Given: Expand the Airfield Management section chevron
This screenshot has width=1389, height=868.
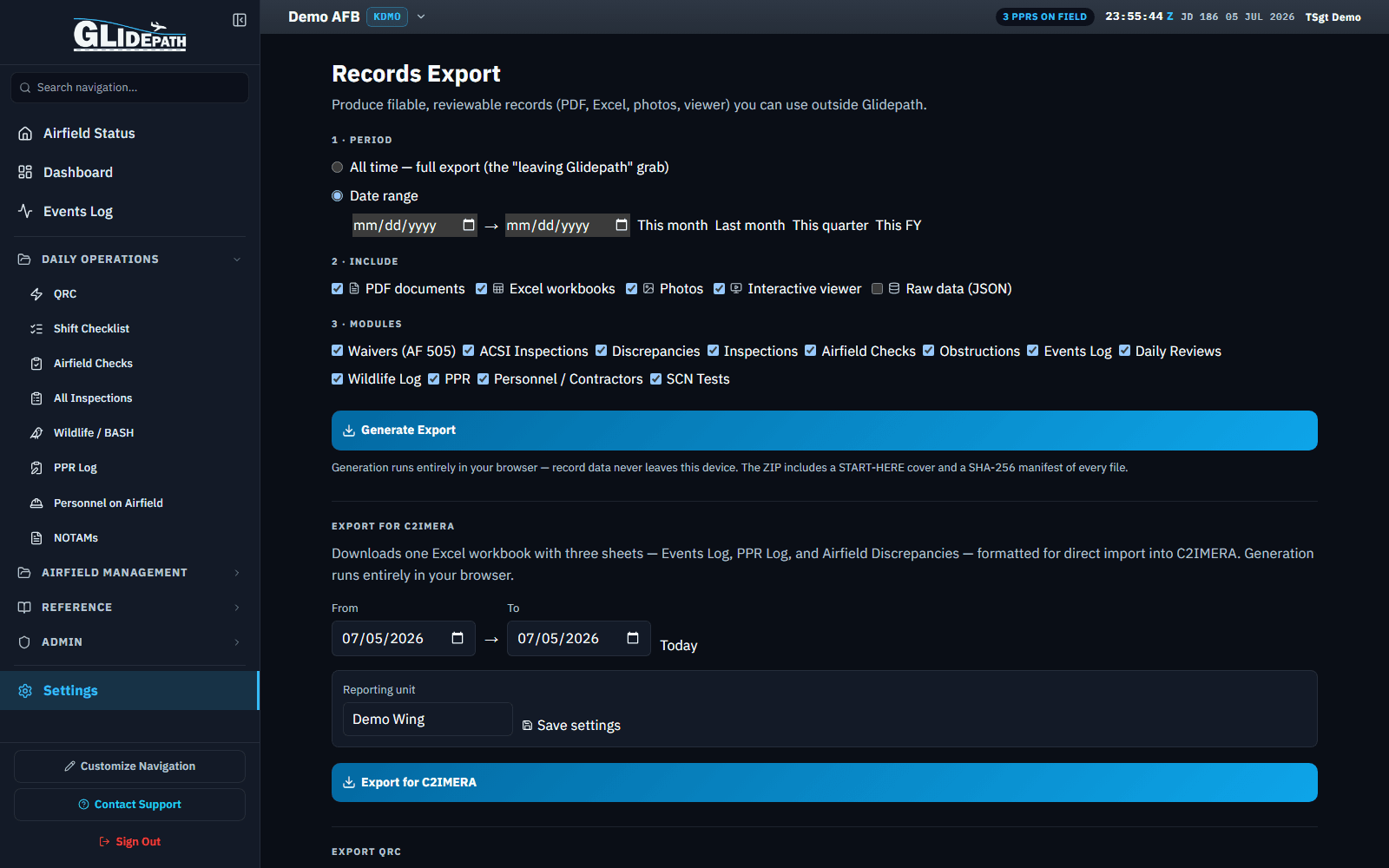Looking at the screenshot, I should (237, 573).
